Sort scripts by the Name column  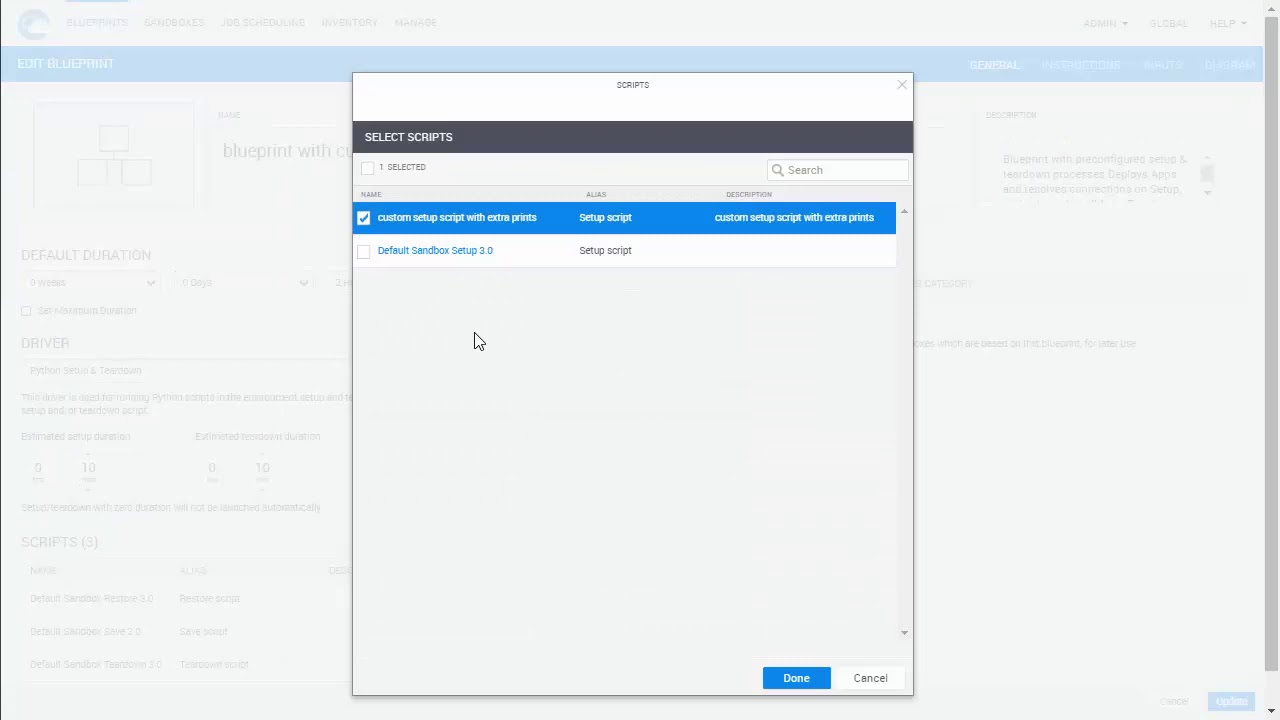(371, 195)
